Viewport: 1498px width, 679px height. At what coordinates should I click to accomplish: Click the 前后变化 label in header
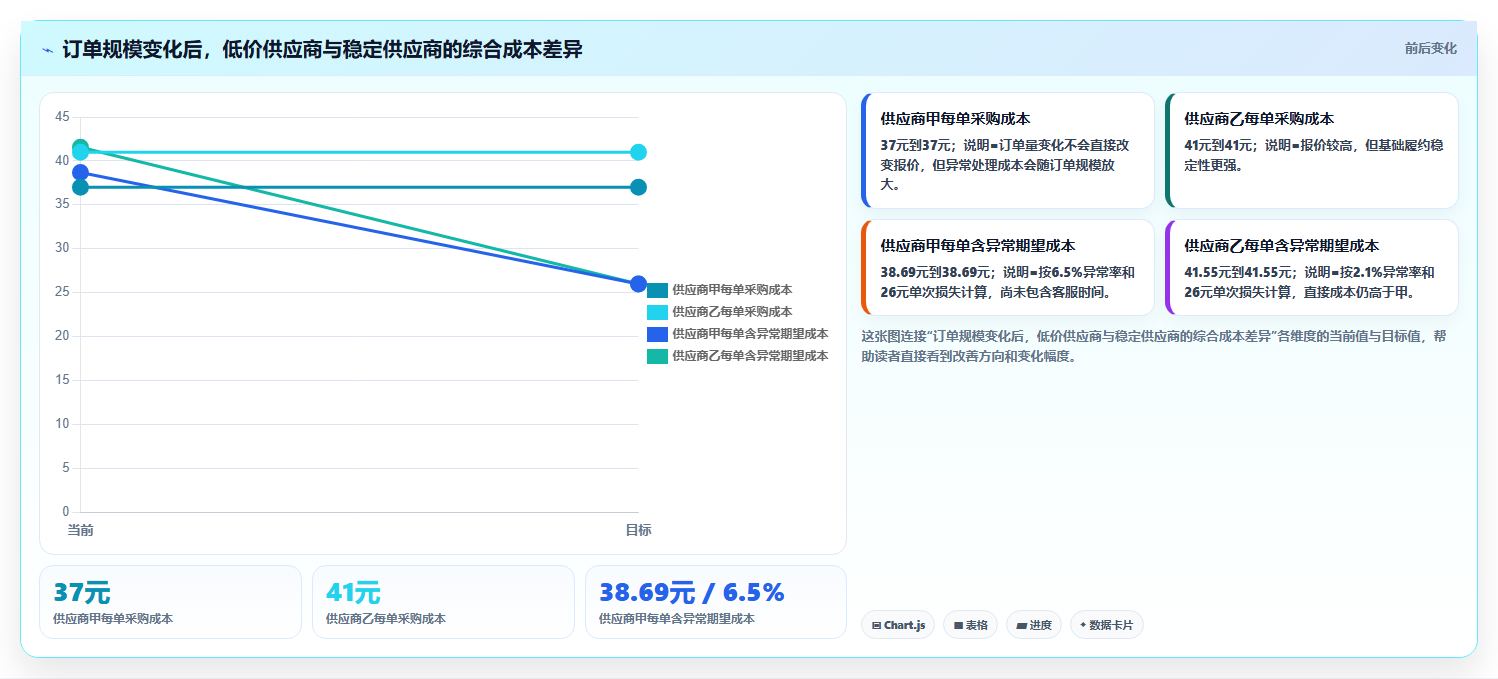[x=1430, y=48]
